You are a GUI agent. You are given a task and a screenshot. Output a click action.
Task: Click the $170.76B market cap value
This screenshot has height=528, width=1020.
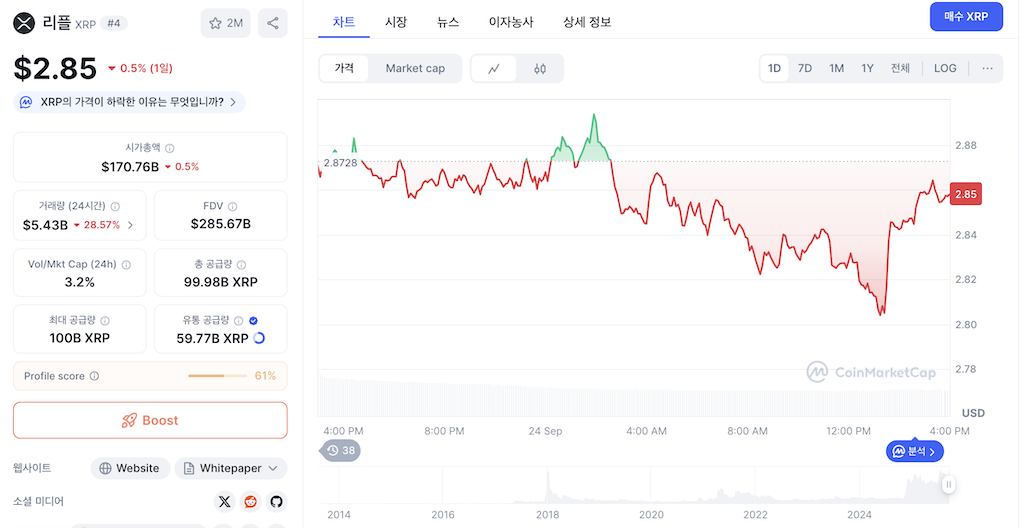pyautogui.click(x=130, y=166)
